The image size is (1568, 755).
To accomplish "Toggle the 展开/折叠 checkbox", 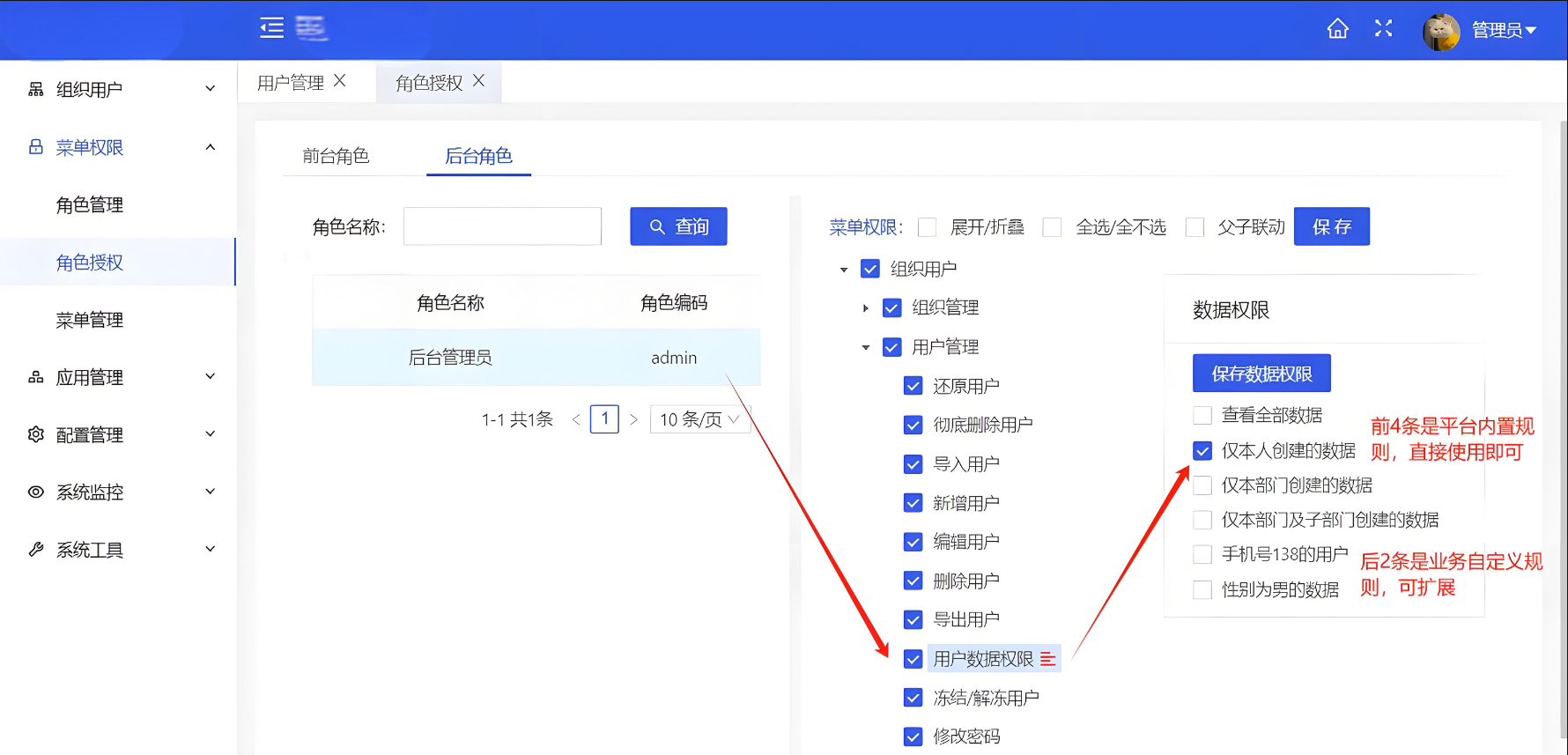I will coord(927,227).
